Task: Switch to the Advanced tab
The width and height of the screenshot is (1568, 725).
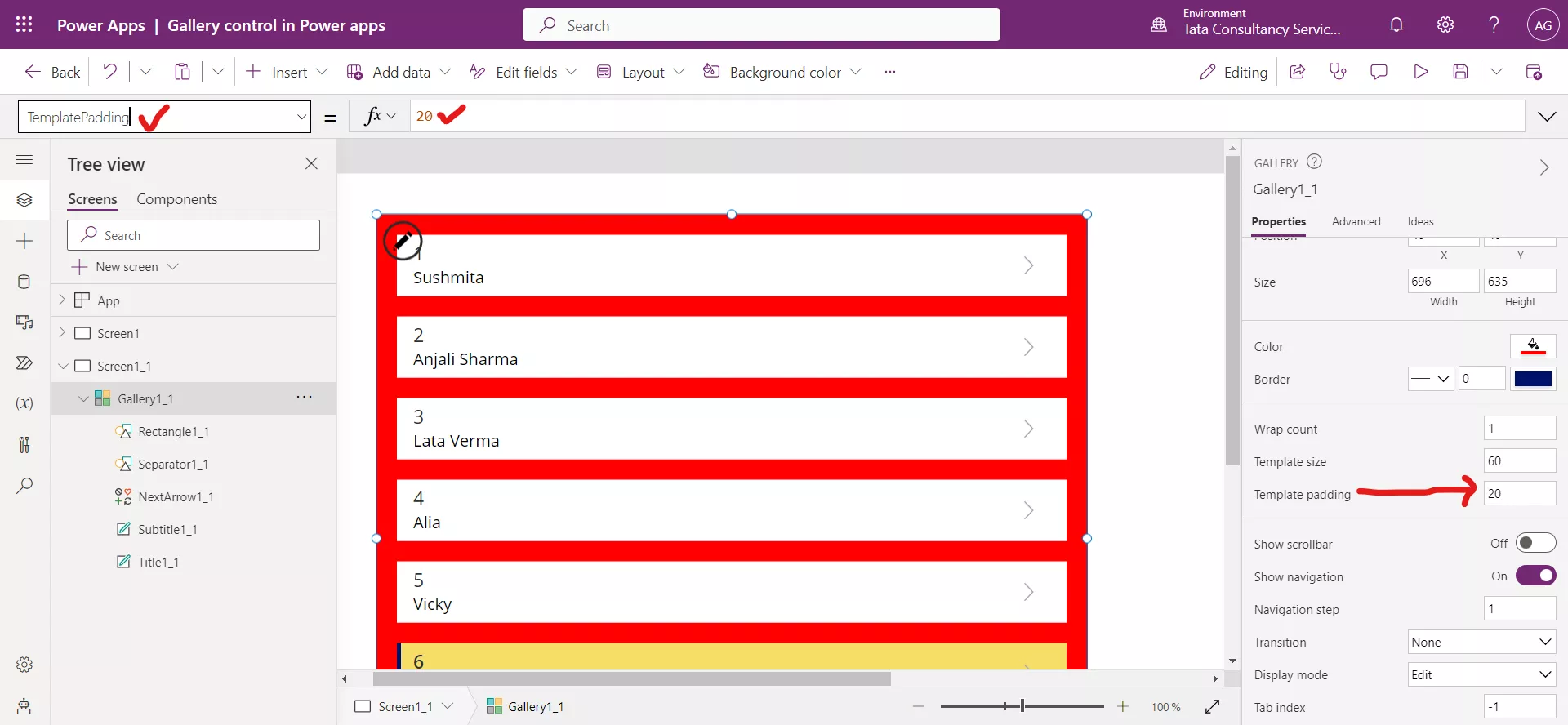Action: 1356,221
